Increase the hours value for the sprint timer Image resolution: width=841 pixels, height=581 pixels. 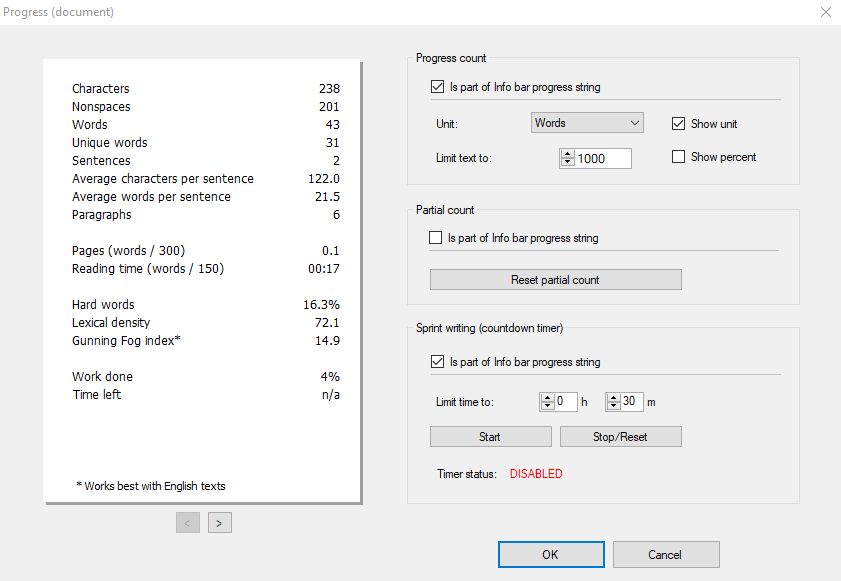(x=548, y=397)
